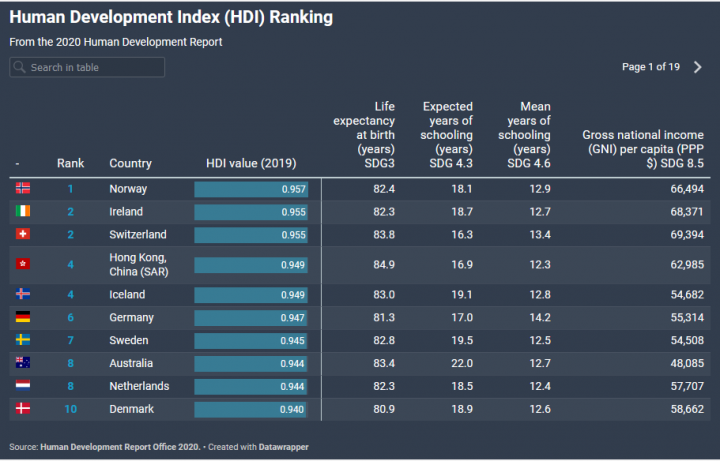Focus the Search in table field
The image size is (720, 461).
coord(95,68)
